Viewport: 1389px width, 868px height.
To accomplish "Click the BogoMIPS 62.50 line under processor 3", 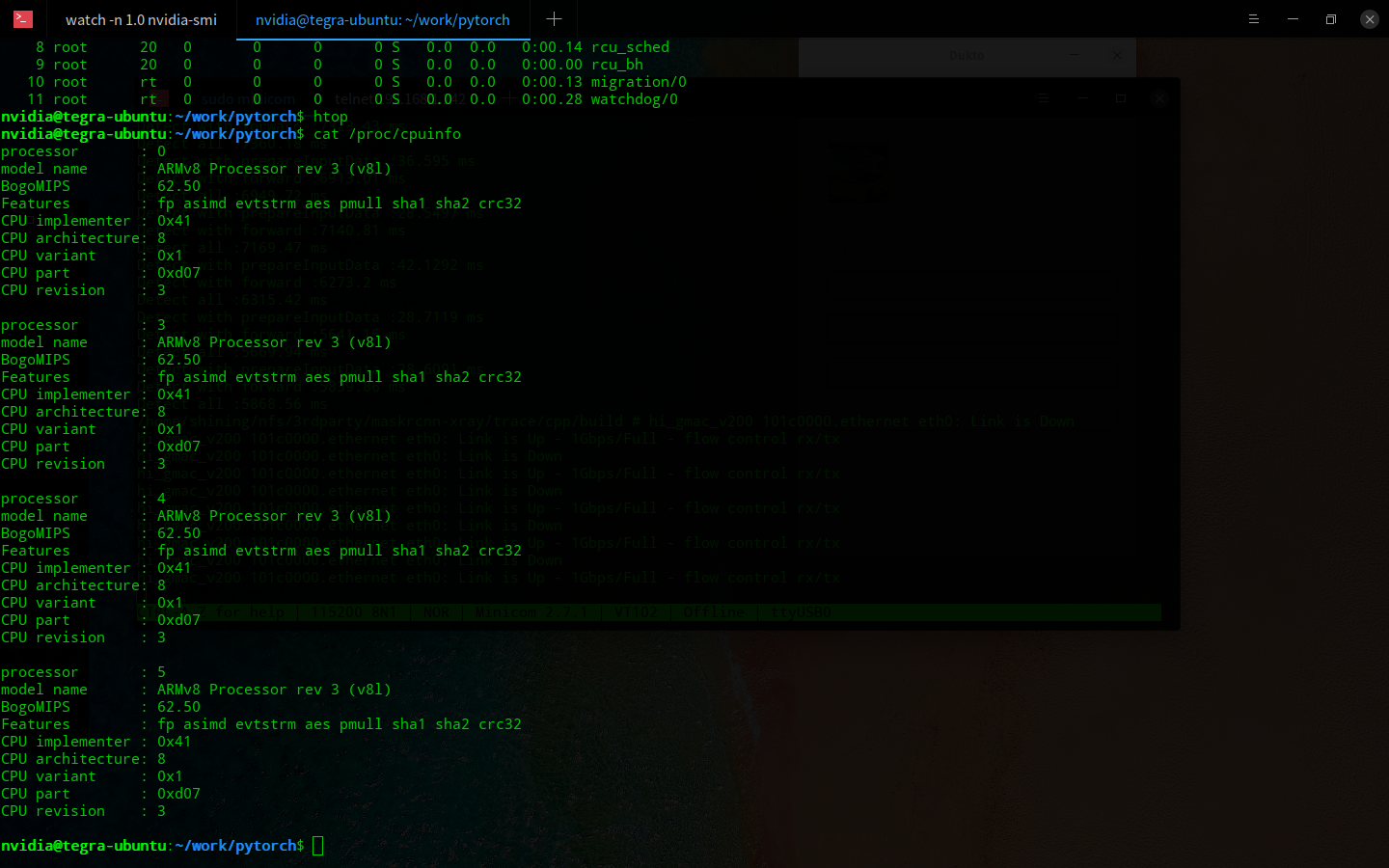I will (101, 360).
